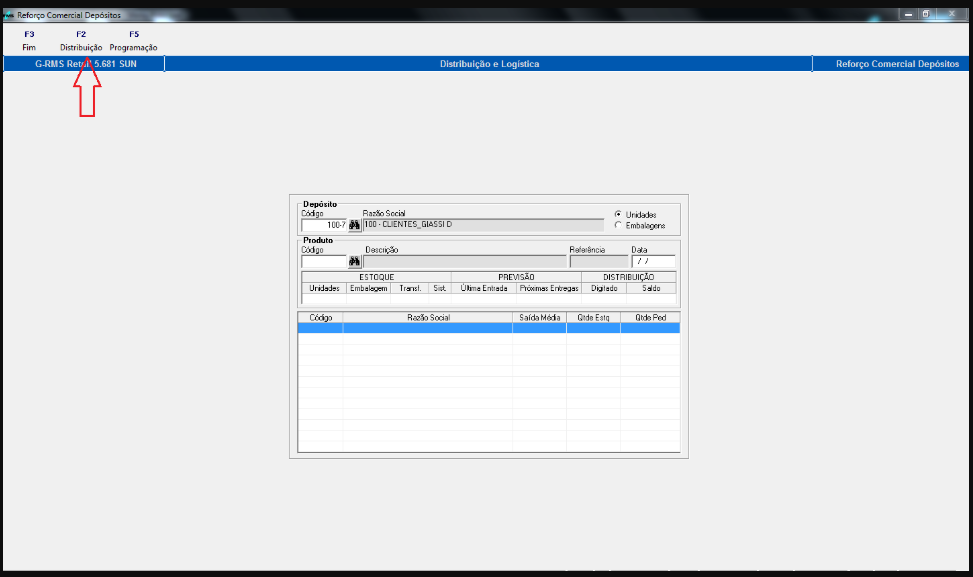The width and height of the screenshot is (973, 577).
Task: Click the Saldo column header
Action: (x=652, y=288)
